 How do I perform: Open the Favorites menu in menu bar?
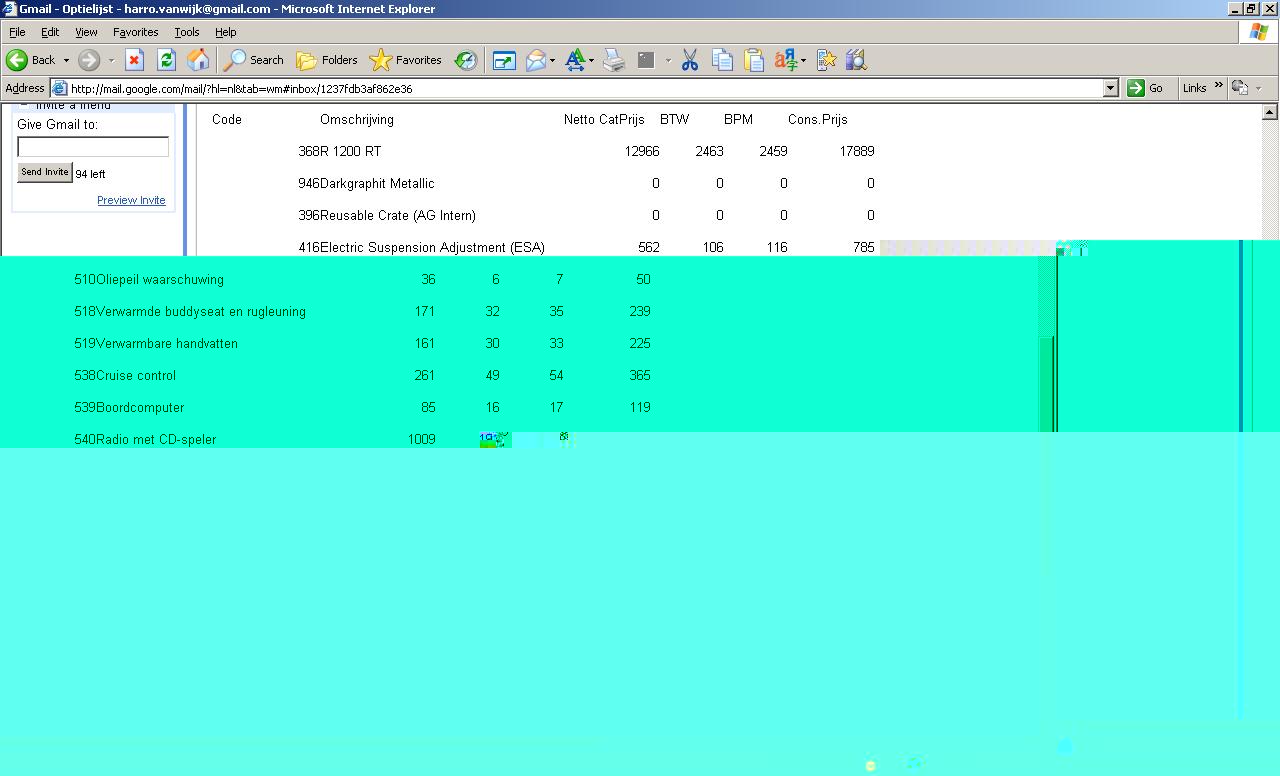click(x=135, y=32)
